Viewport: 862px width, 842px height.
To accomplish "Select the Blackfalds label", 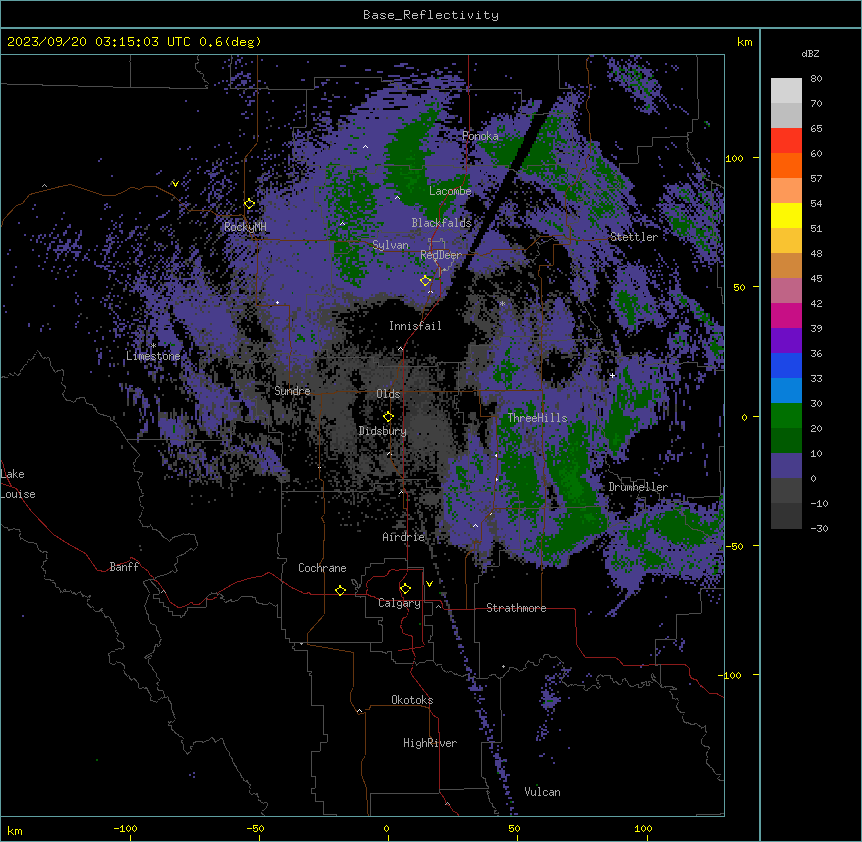I will [441, 223].
